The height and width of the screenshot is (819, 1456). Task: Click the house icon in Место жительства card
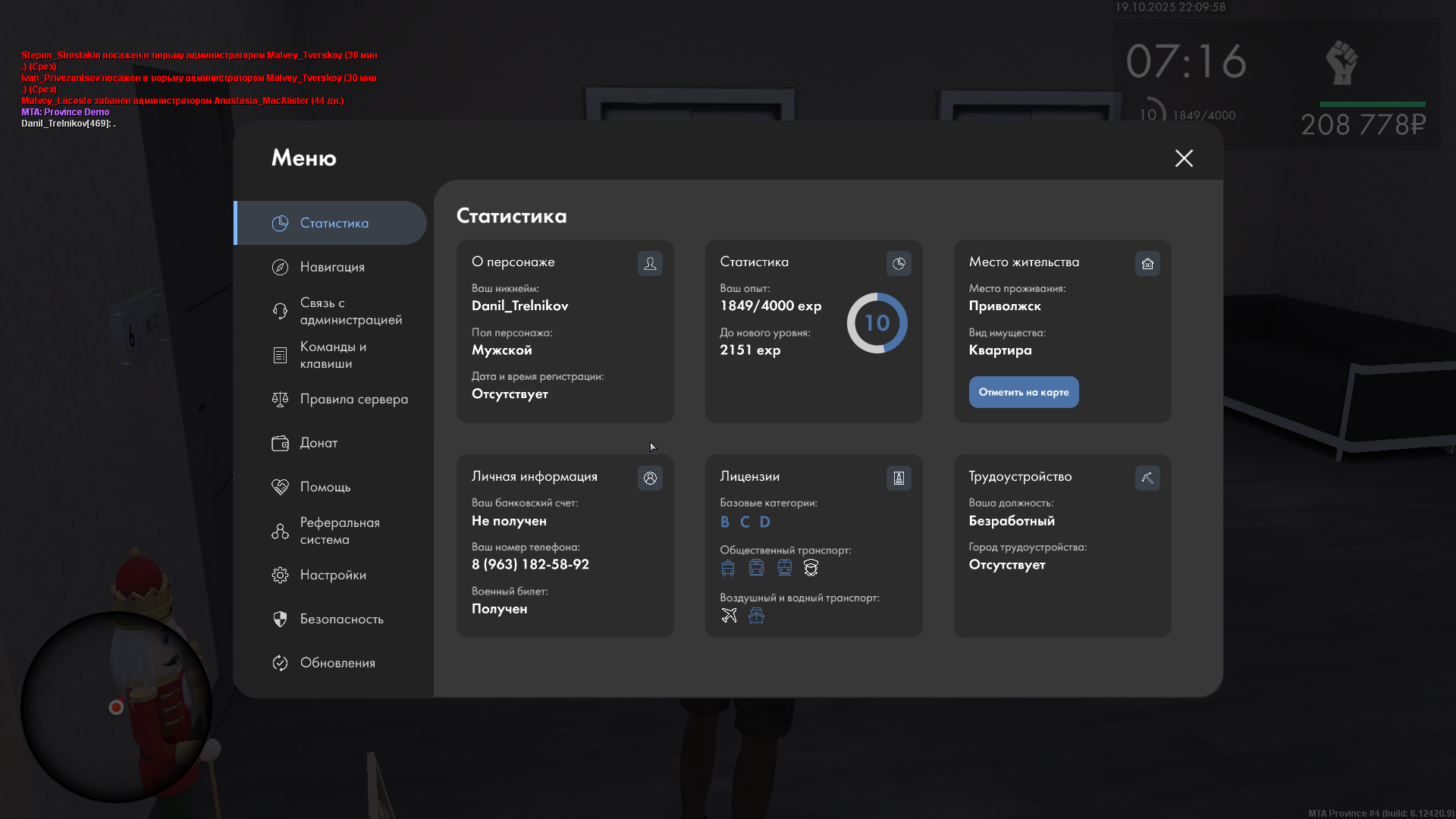pos(1147,263)
